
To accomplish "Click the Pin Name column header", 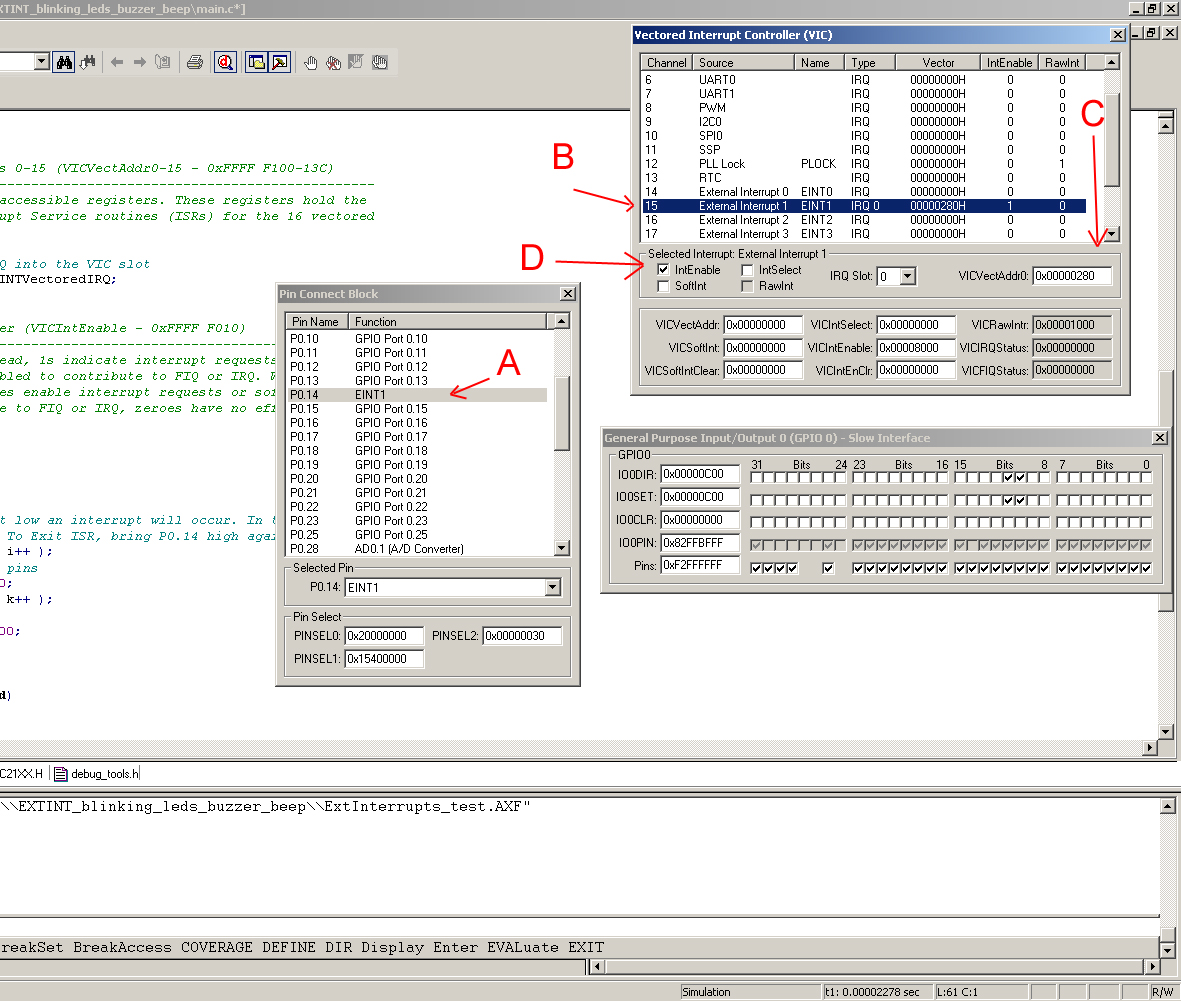I will point(316,322).
